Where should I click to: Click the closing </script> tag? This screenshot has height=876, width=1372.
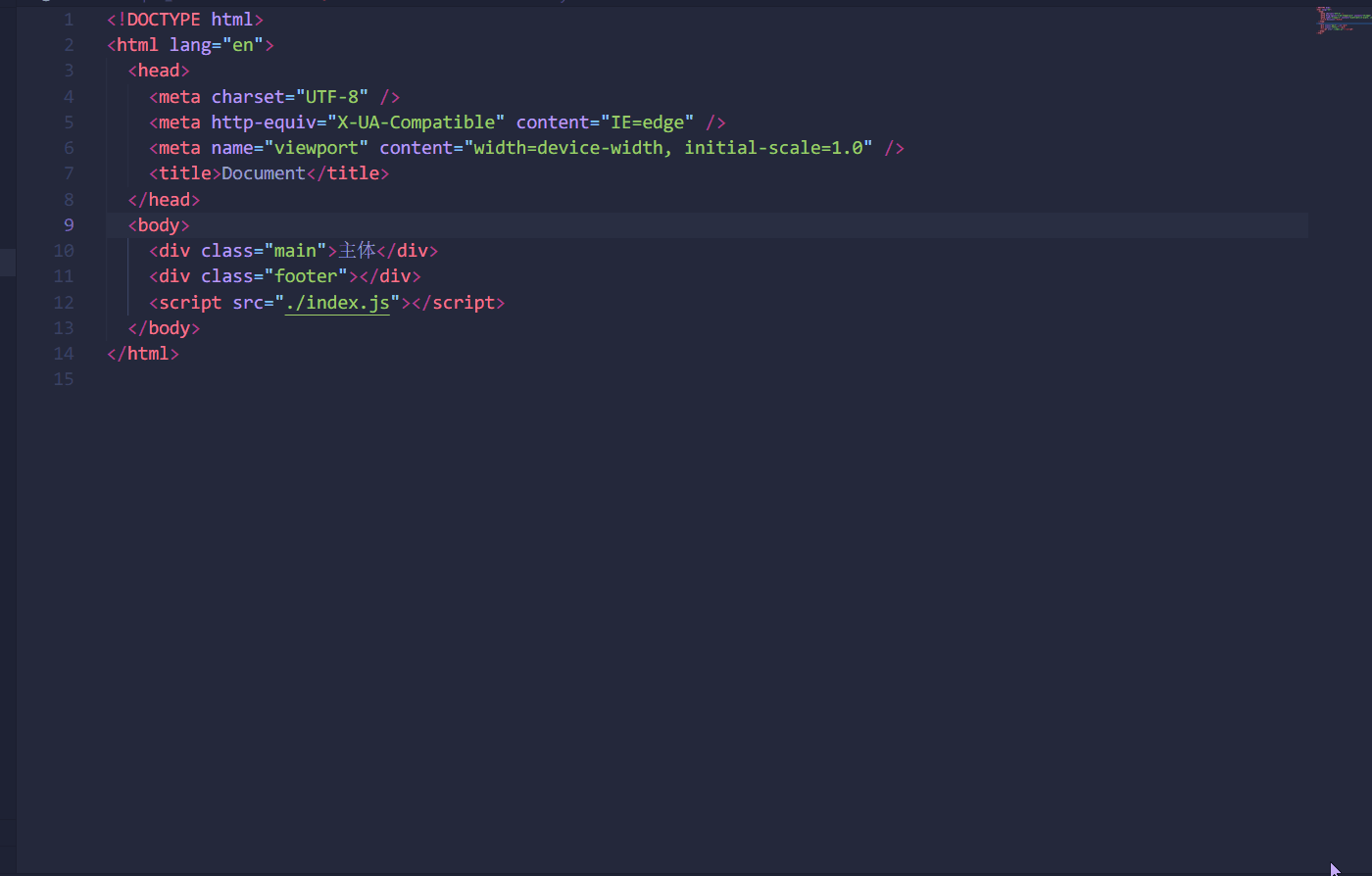click(x=459, y=303)
